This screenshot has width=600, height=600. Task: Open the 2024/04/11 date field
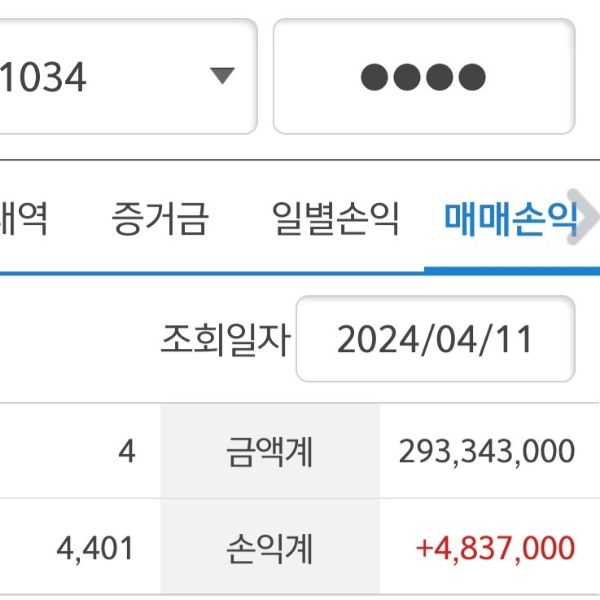click(435, 339)
